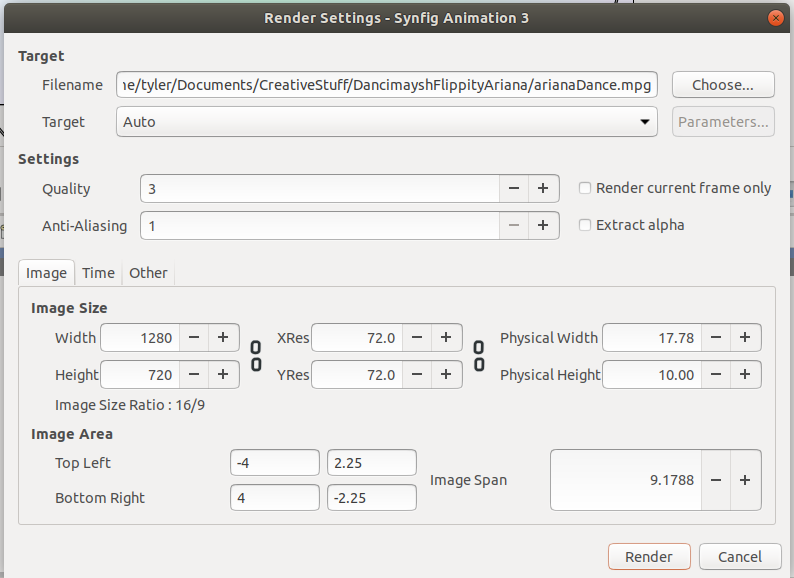This screenshot has width=794, height=578.
Task: Open the Target dropdown set to Auto
Action: [386, 122]
